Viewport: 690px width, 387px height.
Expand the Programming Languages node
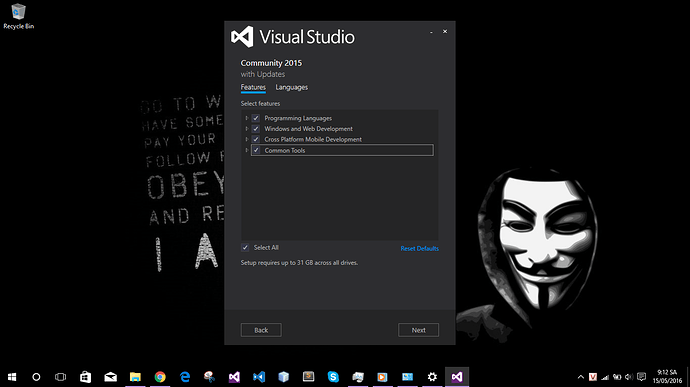coord(246,118)
